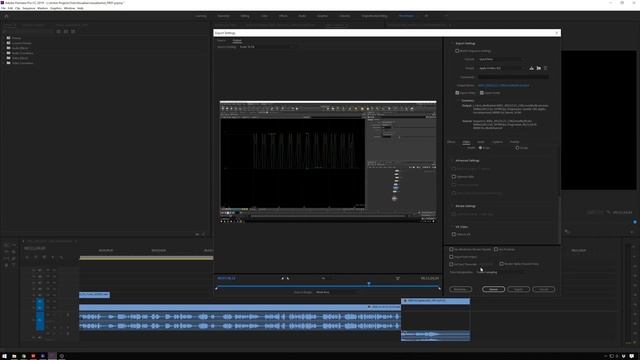Click the Set Out Point icon under preview
The height and width of the screenshot is (360, 640).
(288, 278)
